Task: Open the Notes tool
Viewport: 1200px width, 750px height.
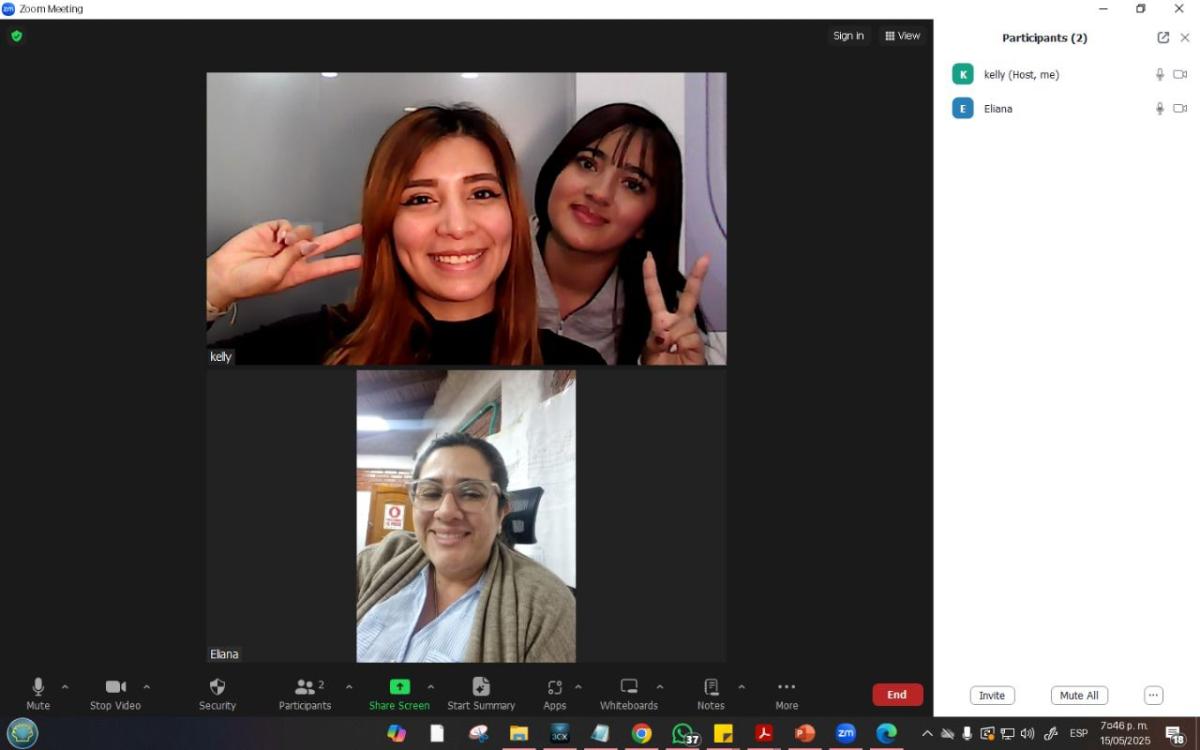Action: 711,687
